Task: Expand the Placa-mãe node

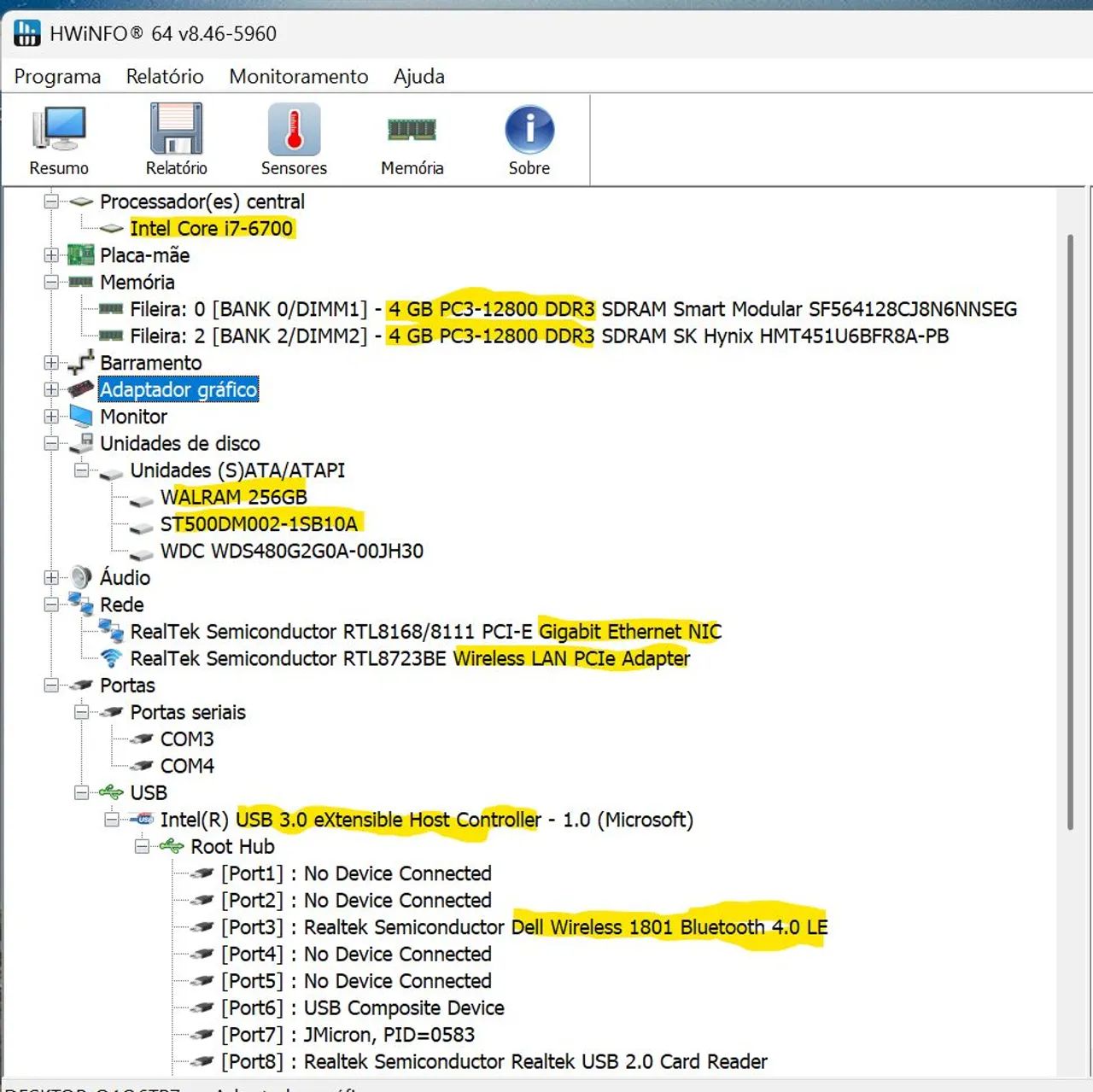Action: coord(51,254)
